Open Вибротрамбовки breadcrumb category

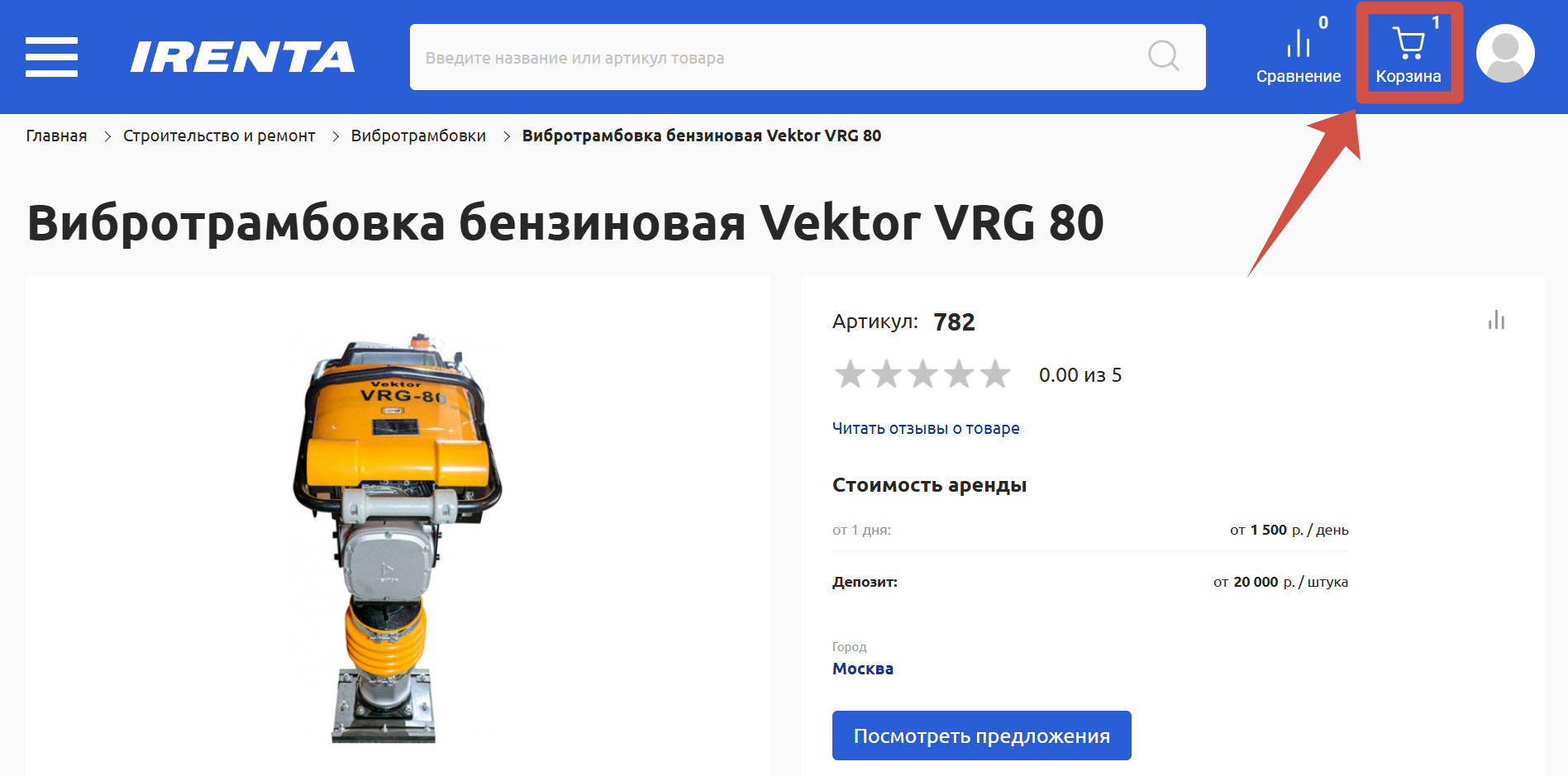click(418, 136)
